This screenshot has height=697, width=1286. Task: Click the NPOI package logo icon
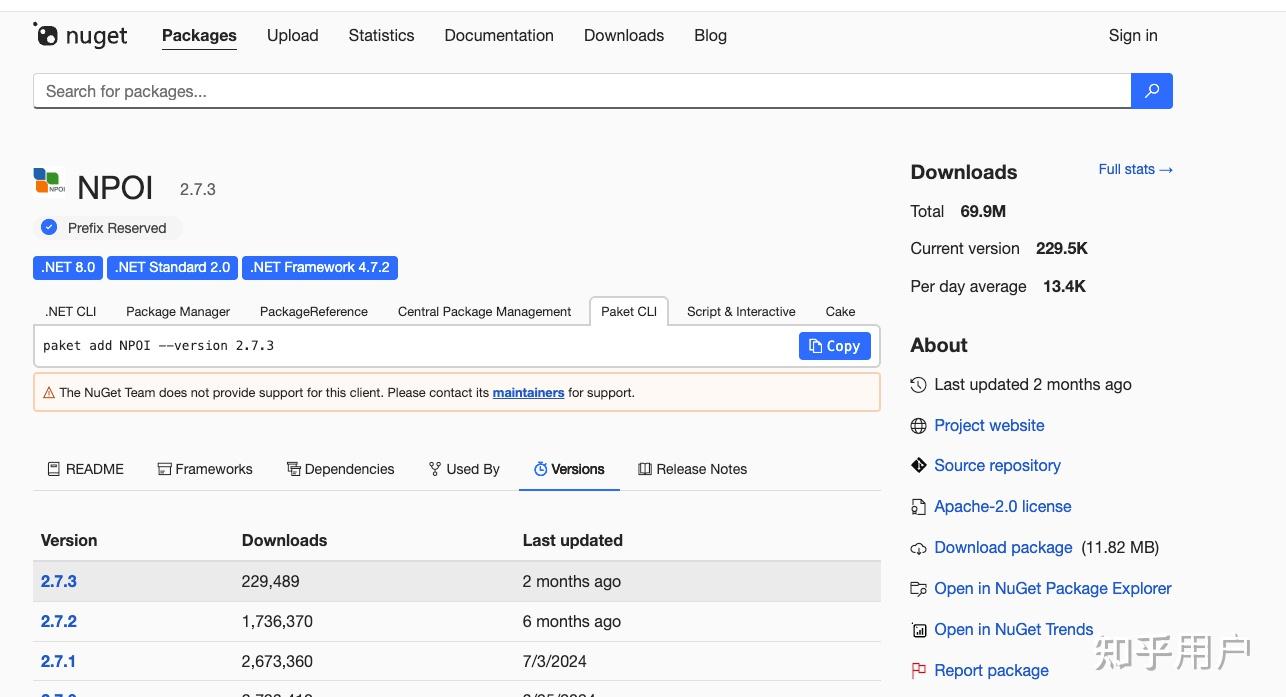tap(49, 183)
